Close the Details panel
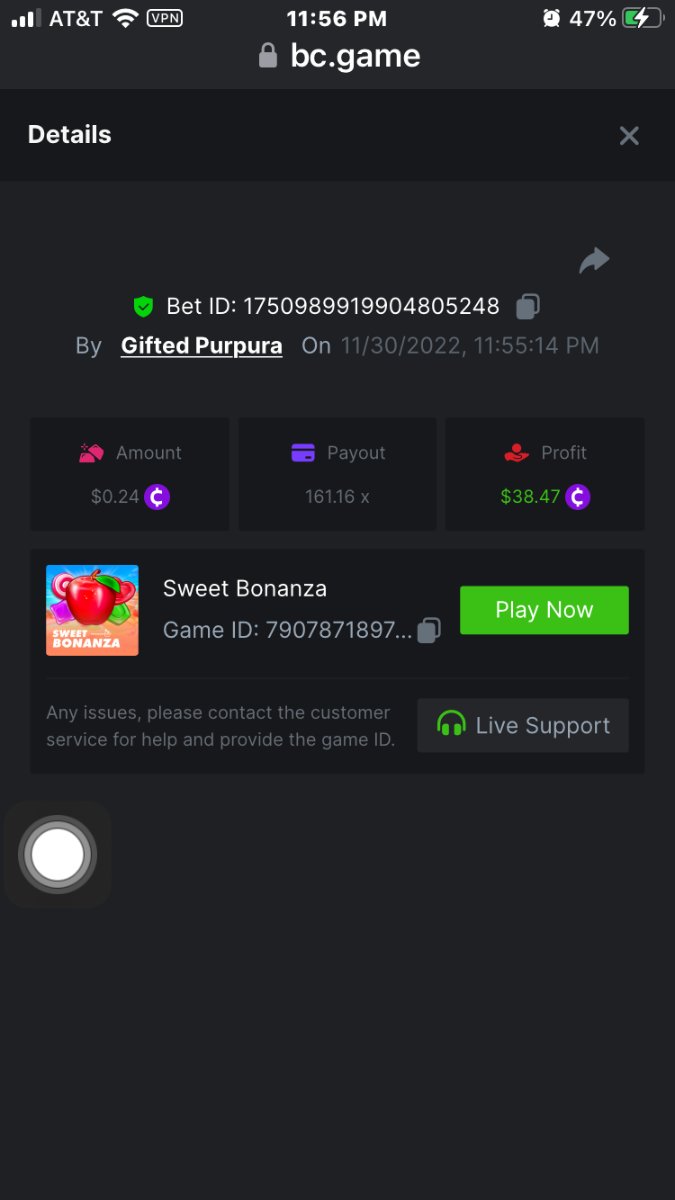Image resolution: width=675 pixels, height=1200 pixels. point(629,136)
